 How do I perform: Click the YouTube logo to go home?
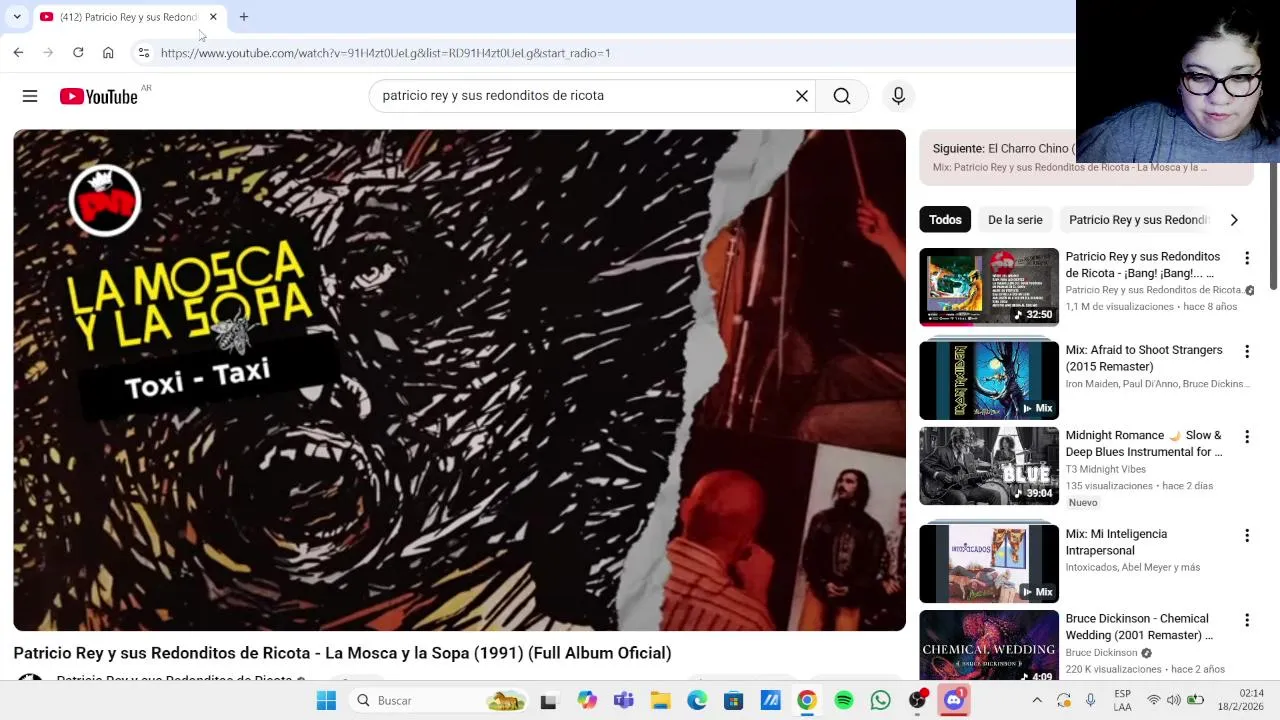click(98, 96)
